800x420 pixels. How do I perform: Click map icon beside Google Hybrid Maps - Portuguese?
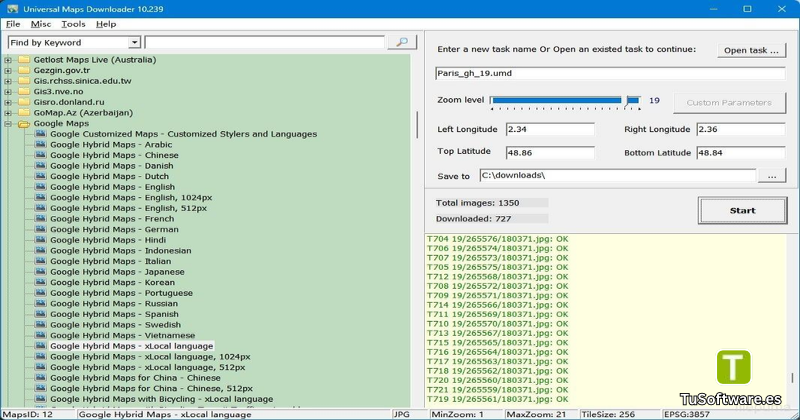pyautogui.click(x=41, y=293)
